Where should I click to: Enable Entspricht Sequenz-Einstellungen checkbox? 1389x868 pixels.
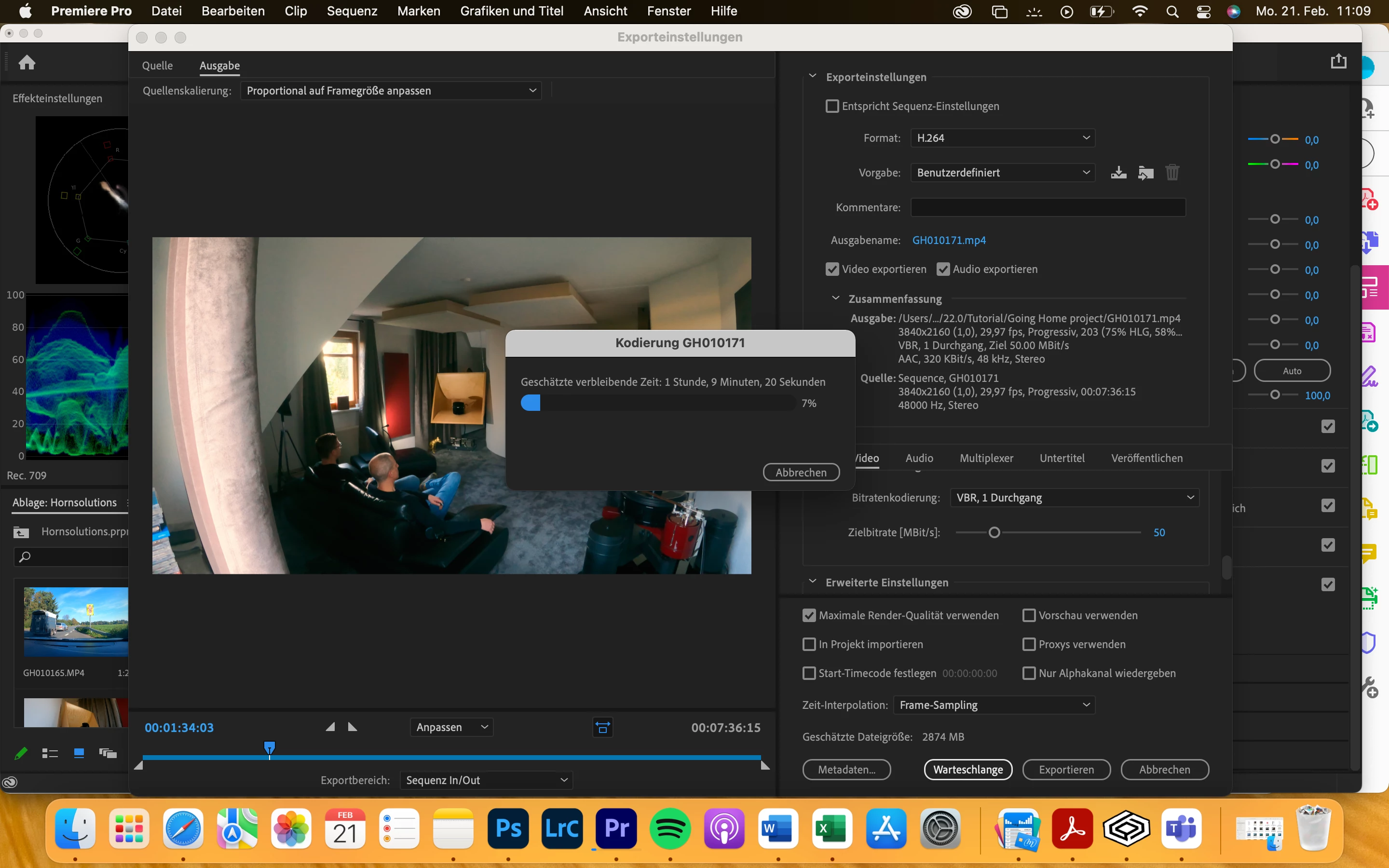[831, 106]
